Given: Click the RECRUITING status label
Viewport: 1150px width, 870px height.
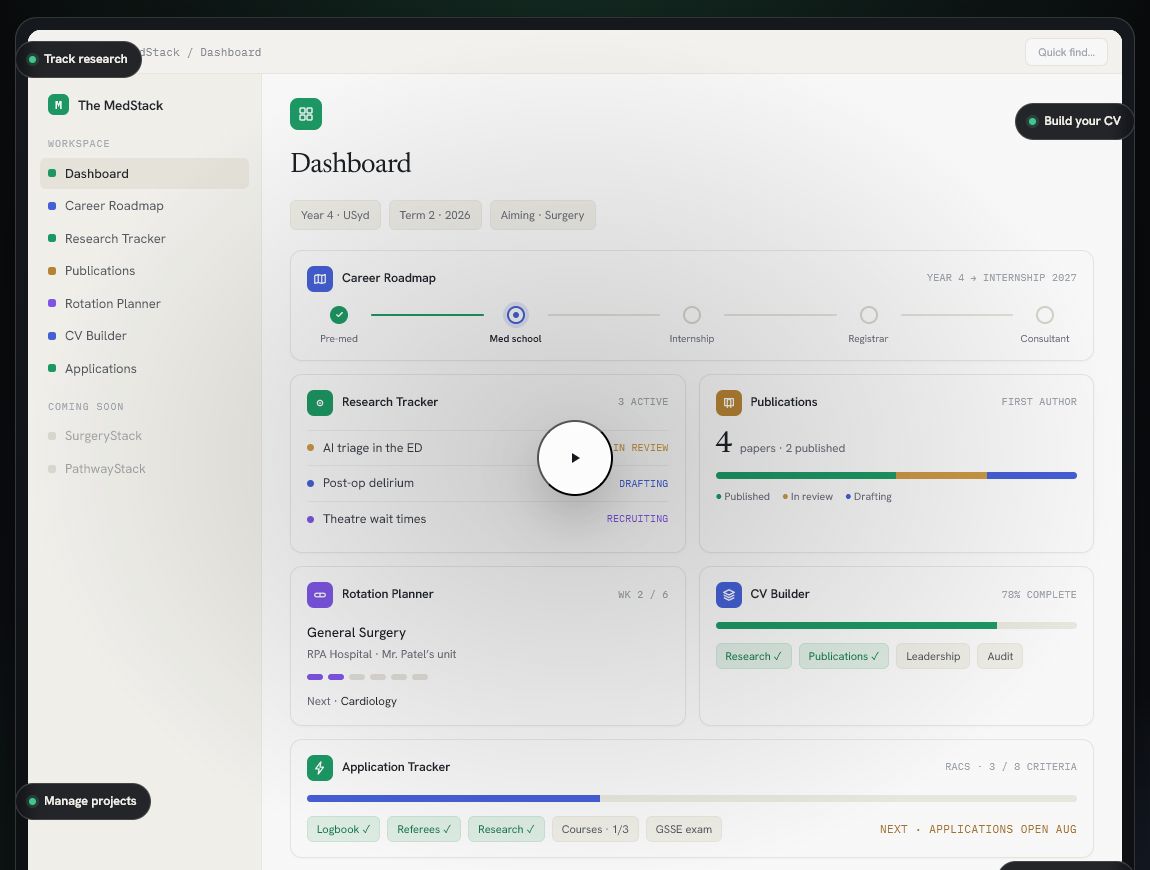Looking at the screenshot, I should pos(637,519).
